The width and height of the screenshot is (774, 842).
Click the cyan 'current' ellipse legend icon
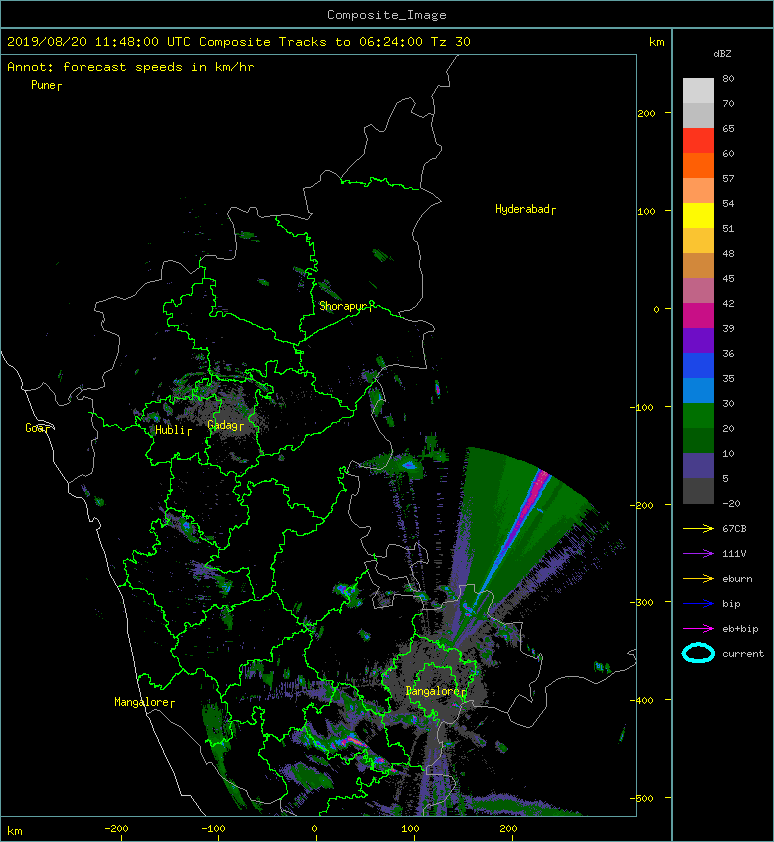coord(698,653)
